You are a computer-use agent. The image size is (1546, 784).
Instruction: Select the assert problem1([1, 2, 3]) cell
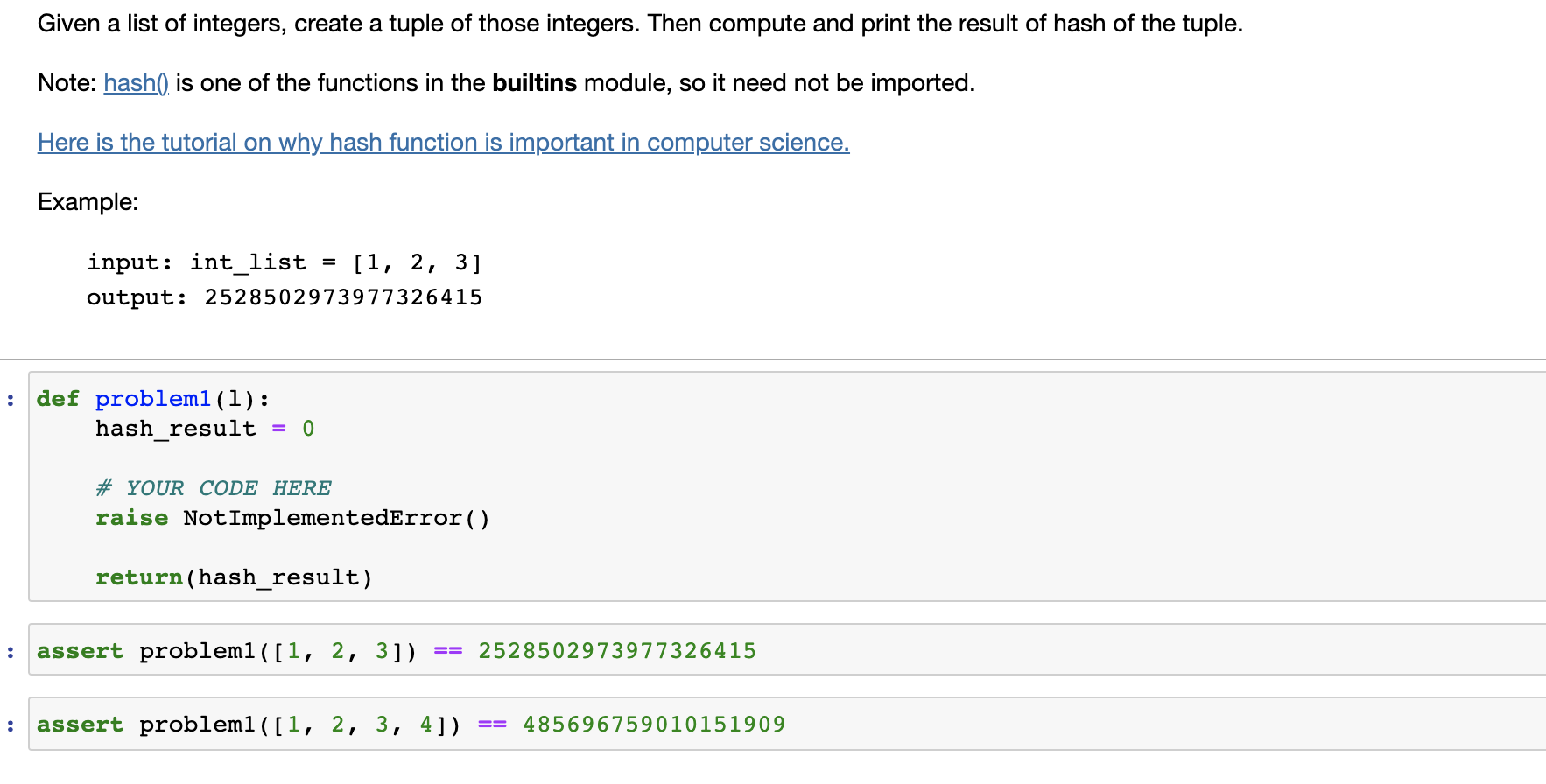787,650
